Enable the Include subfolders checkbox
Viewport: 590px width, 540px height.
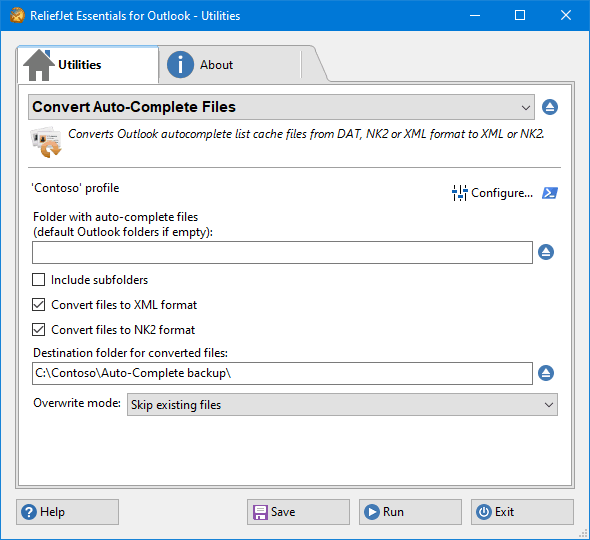click(38, 280)
